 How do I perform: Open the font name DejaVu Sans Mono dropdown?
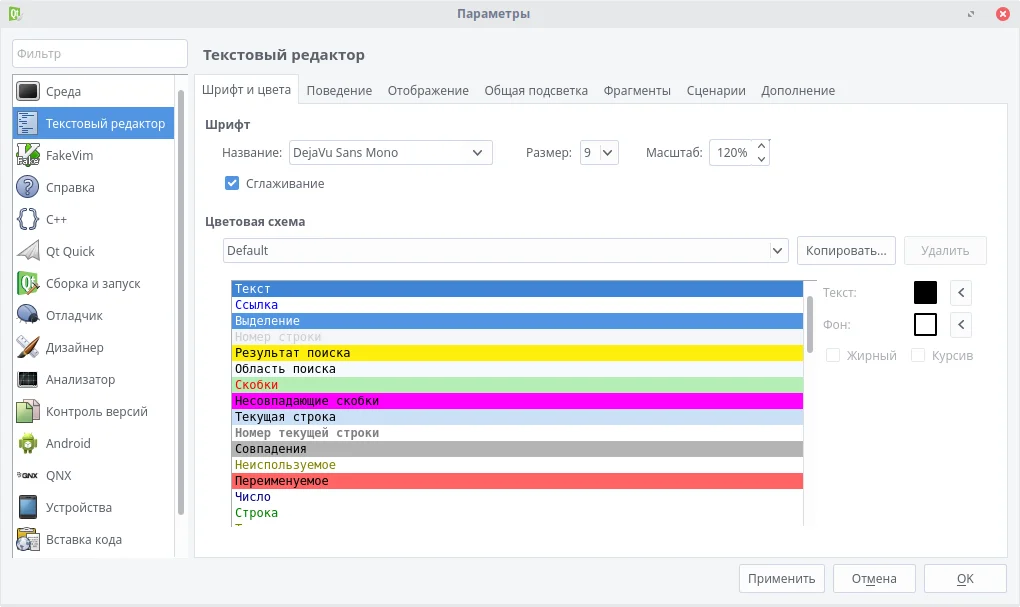pyautogui.click(x=390, y=153)
